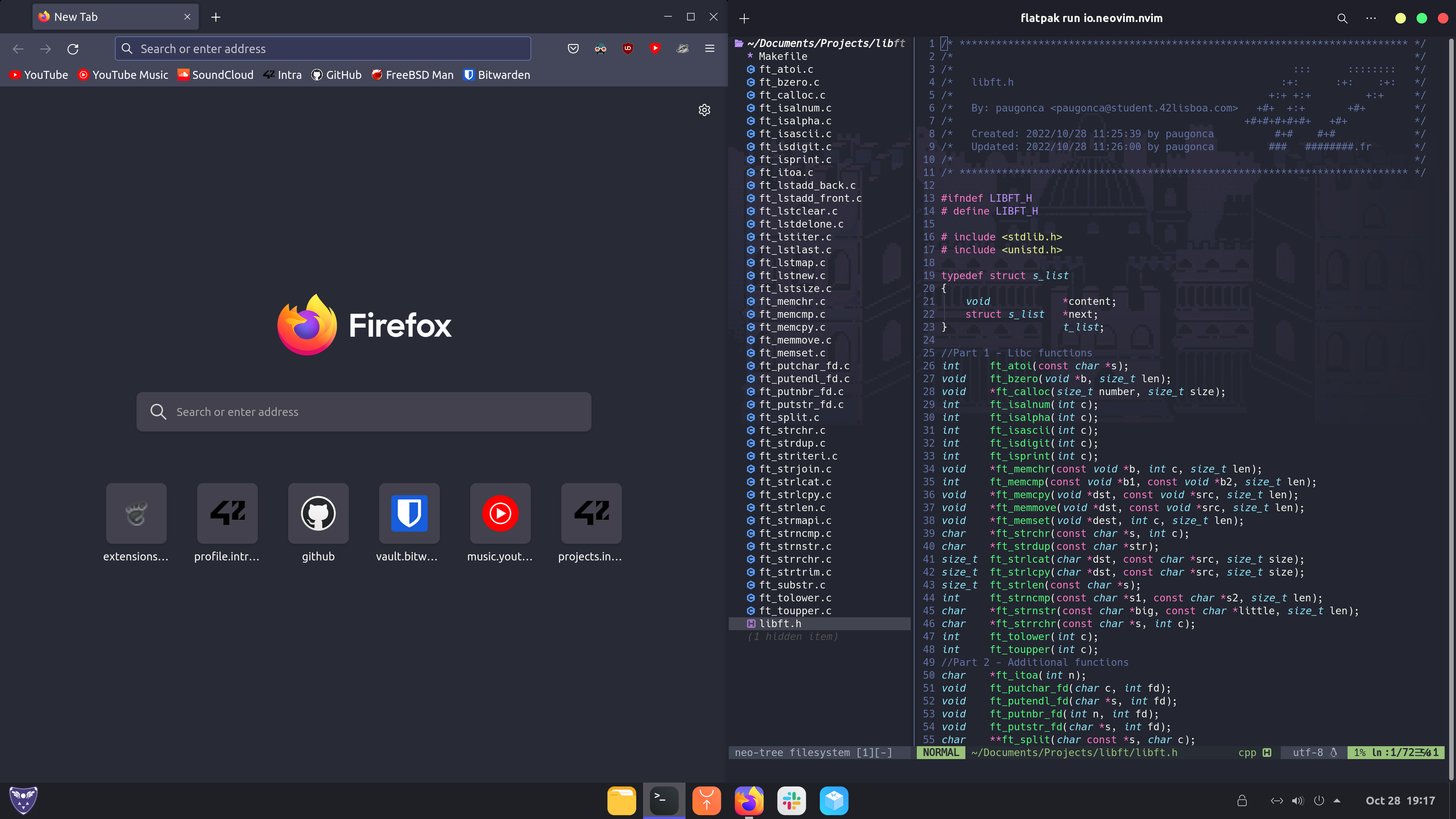Viewport: 1456px width, 819px height.
Task: Click the terminal search magnifier icon
Action: (1342, 18)
